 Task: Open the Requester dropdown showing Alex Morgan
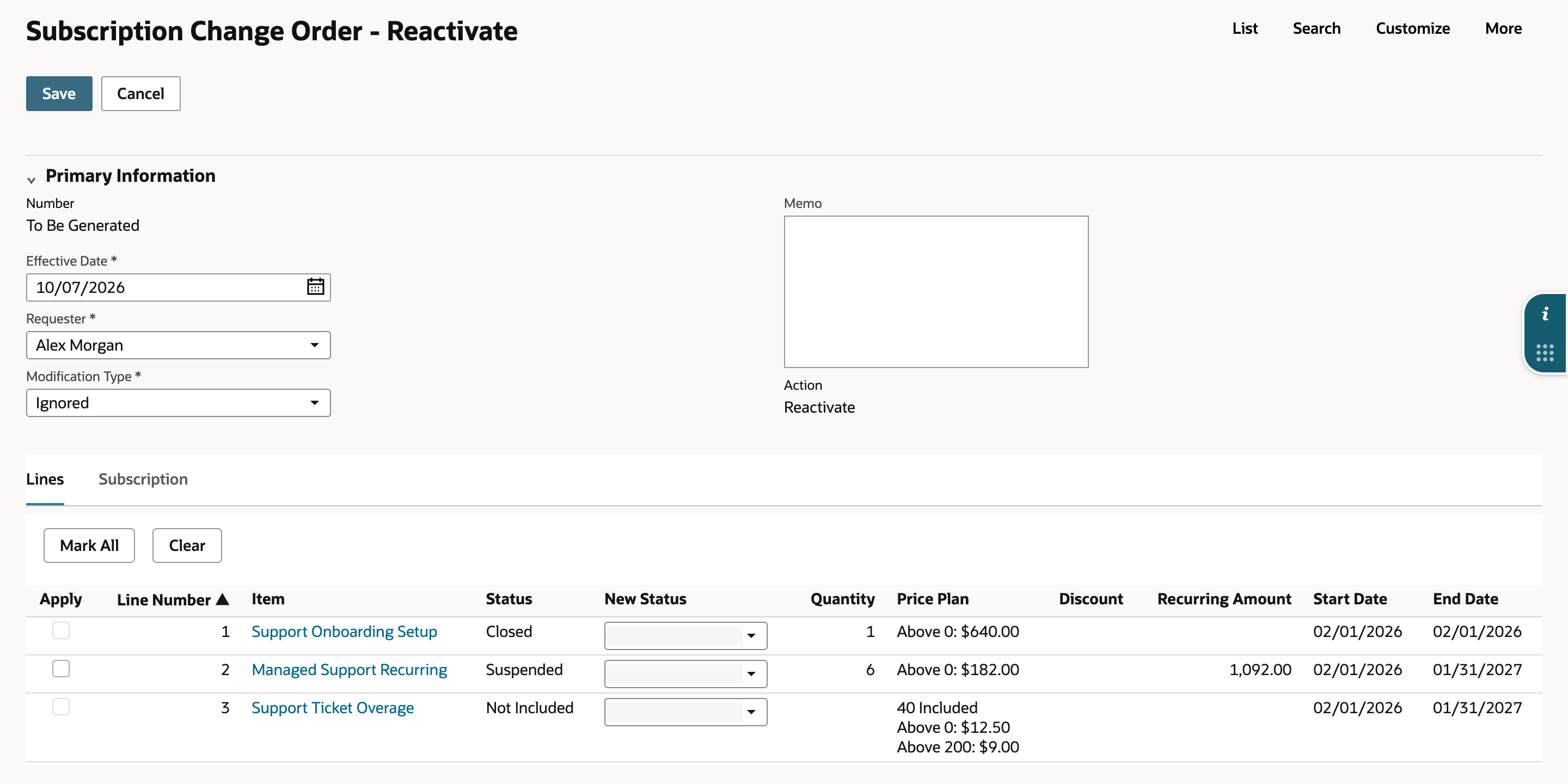pyautogui.click(x=179, y=345)
